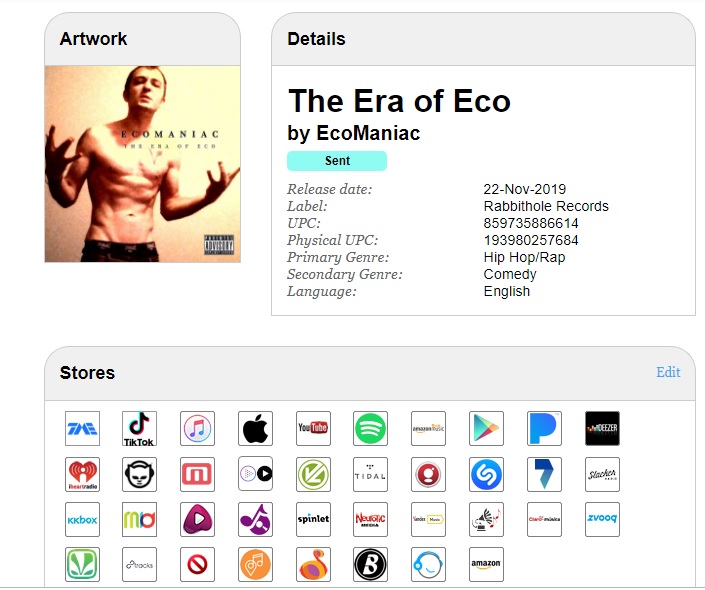Viewport: 705px width, 590px height.
Task: Click the TikTok store icon
Action: pos(140,428)
